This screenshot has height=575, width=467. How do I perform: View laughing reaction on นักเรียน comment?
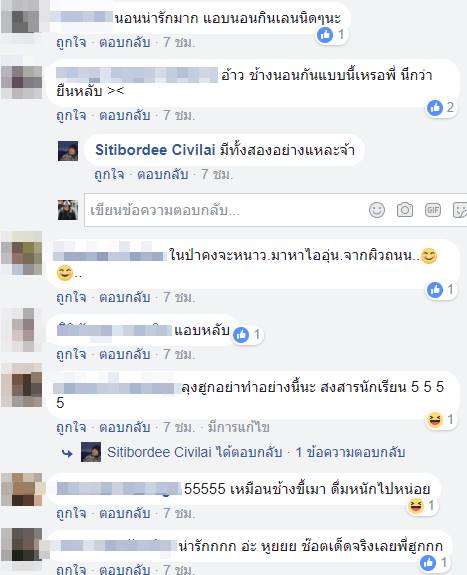click(441, 419)
